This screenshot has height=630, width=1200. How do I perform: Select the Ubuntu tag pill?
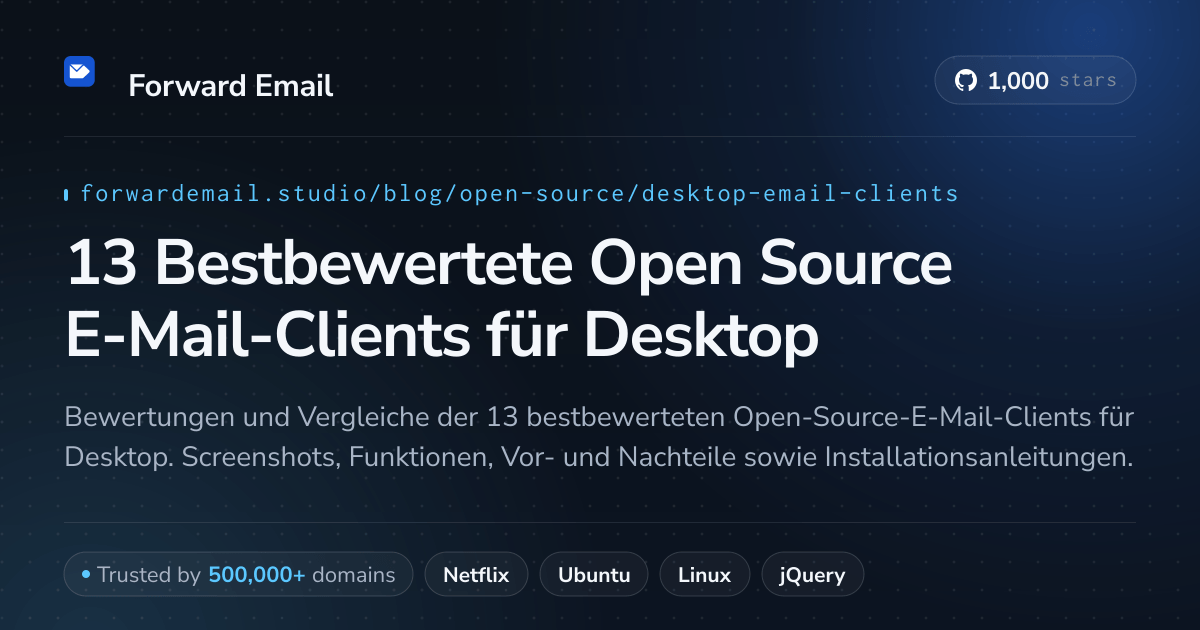point(594,575)
